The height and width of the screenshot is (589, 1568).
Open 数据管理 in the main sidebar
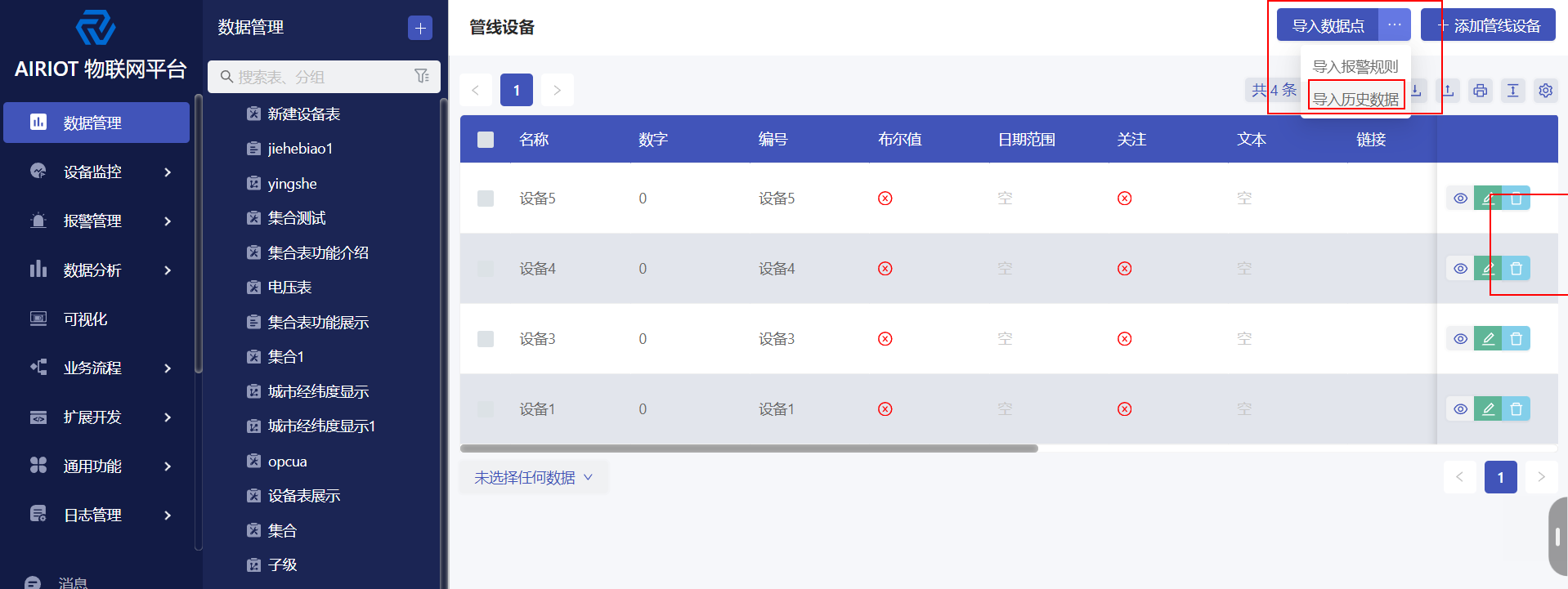96,123
